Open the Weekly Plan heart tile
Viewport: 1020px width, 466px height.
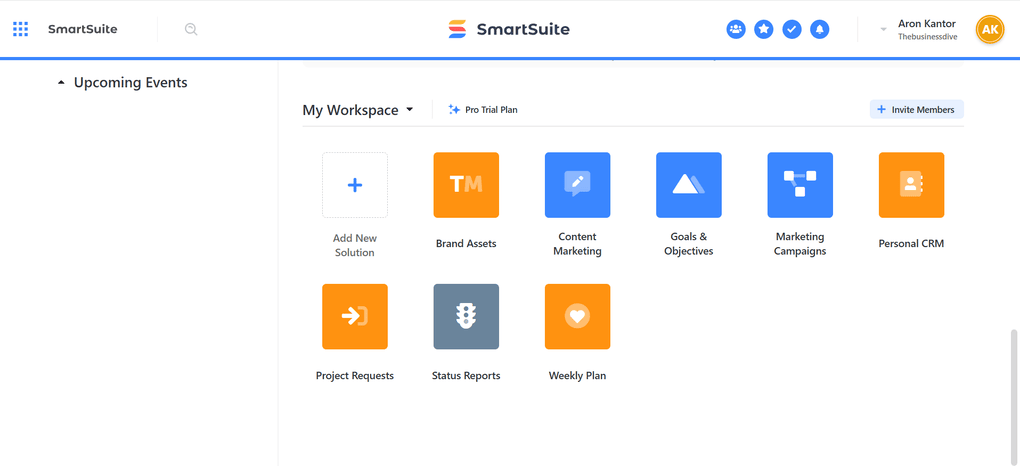(578, 316)
